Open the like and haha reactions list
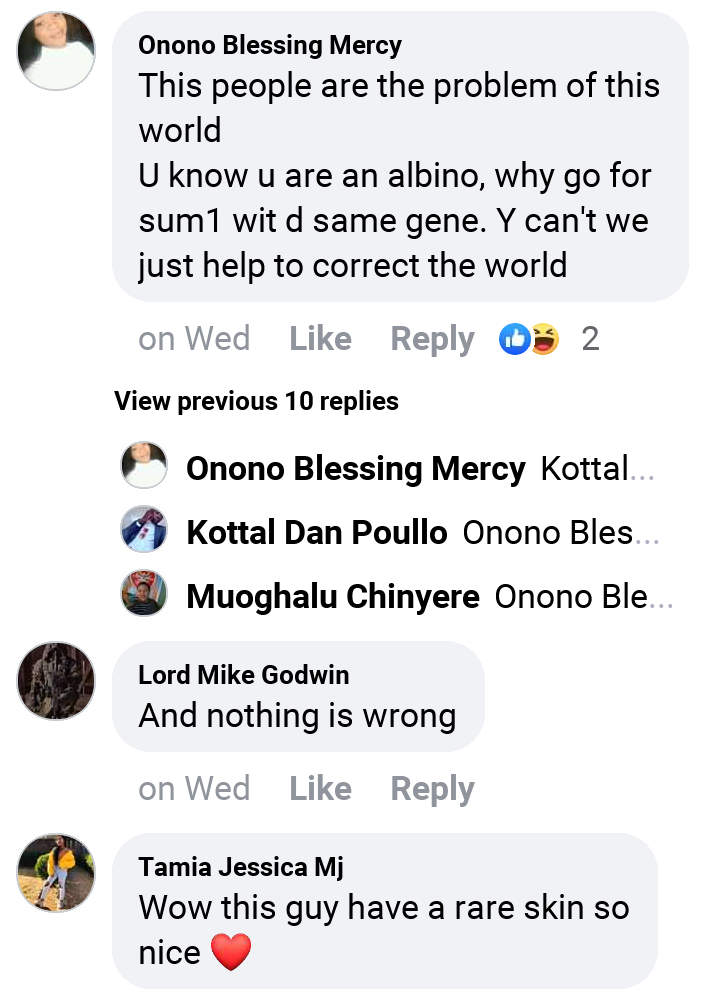The image size is (720, 993). pos(529,340)
